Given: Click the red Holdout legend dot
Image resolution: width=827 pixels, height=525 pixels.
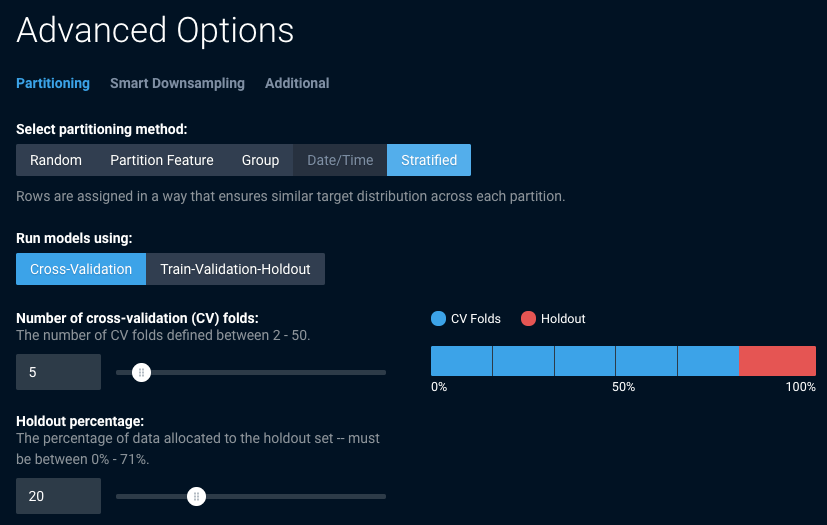Looking at the screenshot, I should pyautogui.click(x=528, y=319).
